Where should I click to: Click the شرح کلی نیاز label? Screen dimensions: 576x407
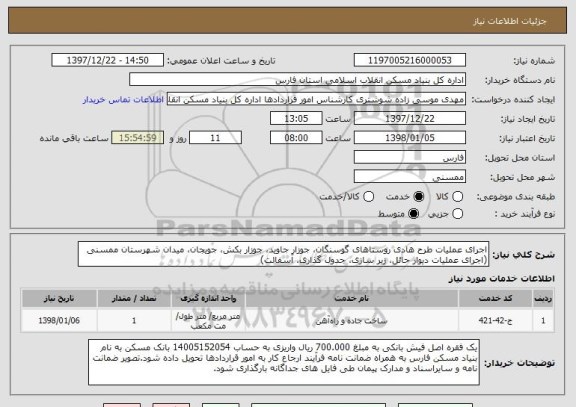523,255
